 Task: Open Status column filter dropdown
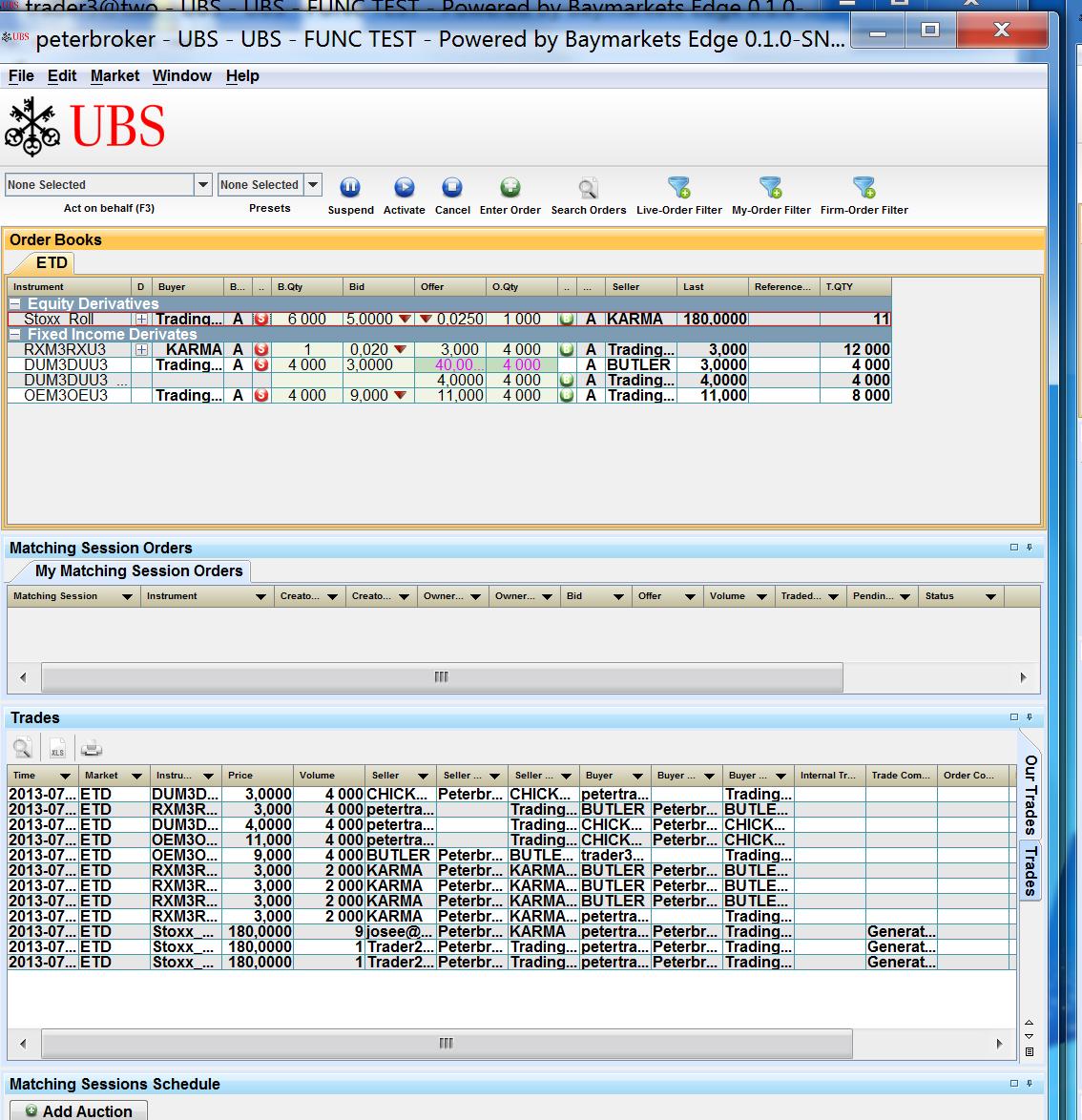point(990,596)
